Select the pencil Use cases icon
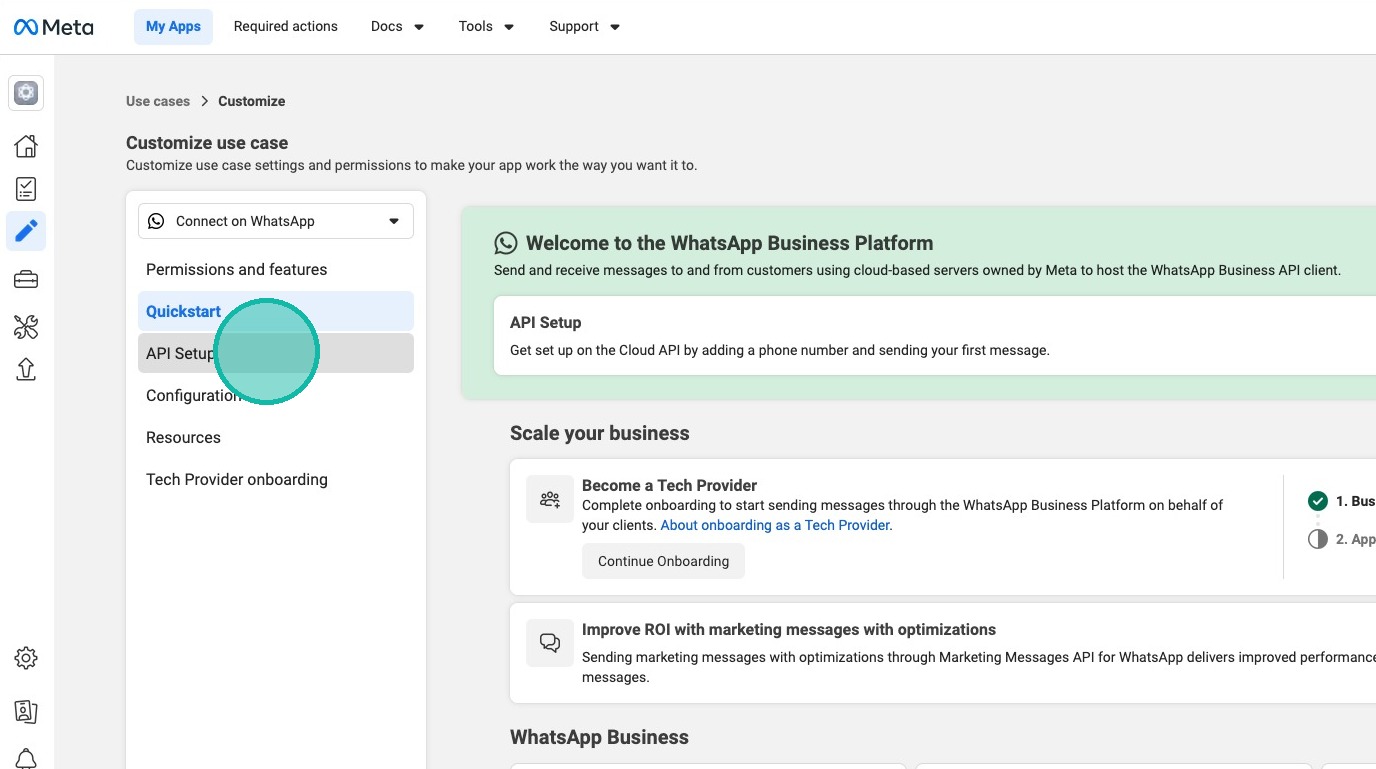 [26, 231]
